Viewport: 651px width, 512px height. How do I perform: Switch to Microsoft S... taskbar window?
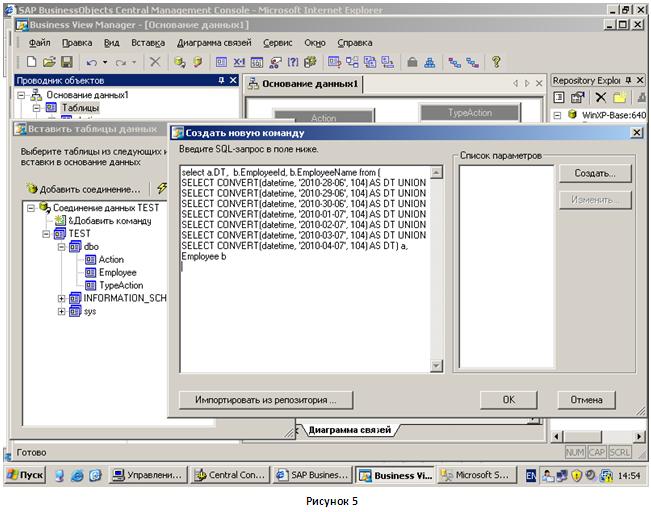(476, 475)
